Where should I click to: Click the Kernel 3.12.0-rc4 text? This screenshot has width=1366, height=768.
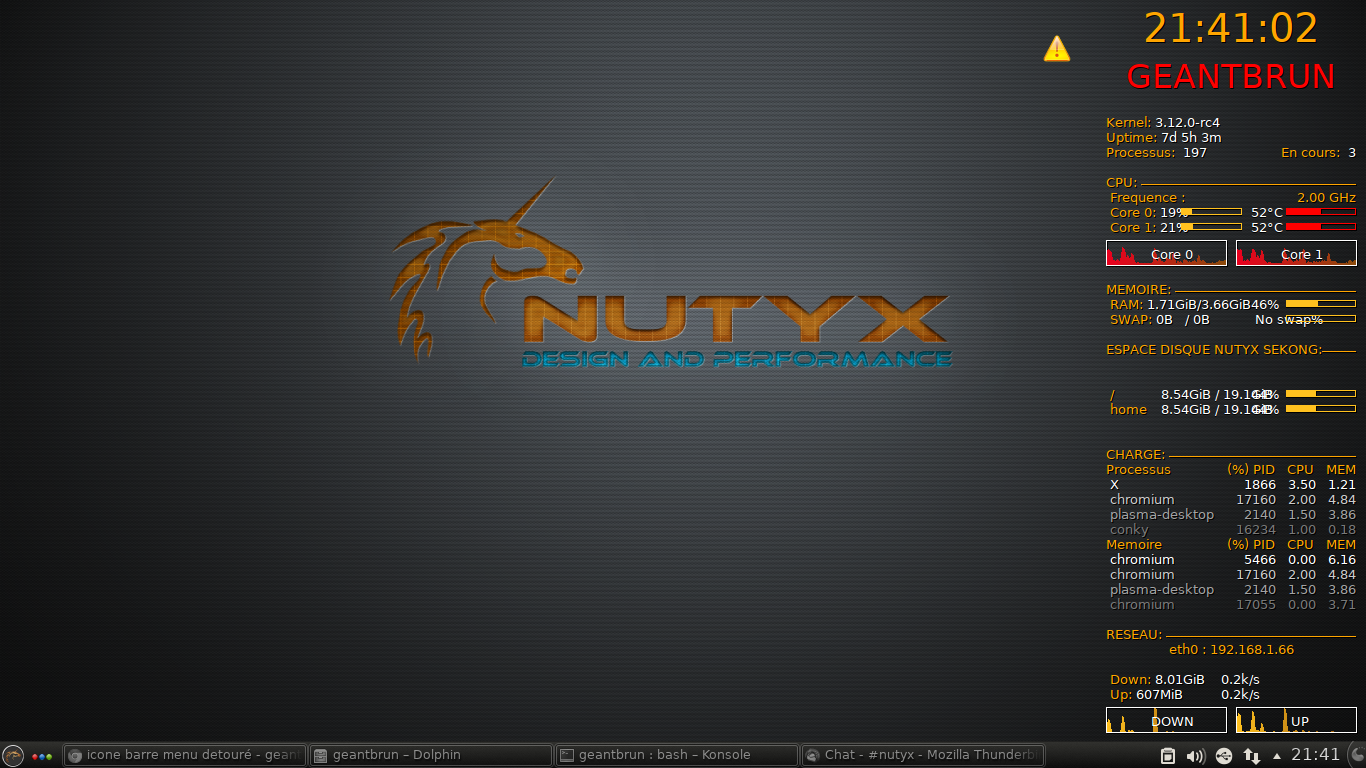pyautogui.click(x=1163, y=122)
